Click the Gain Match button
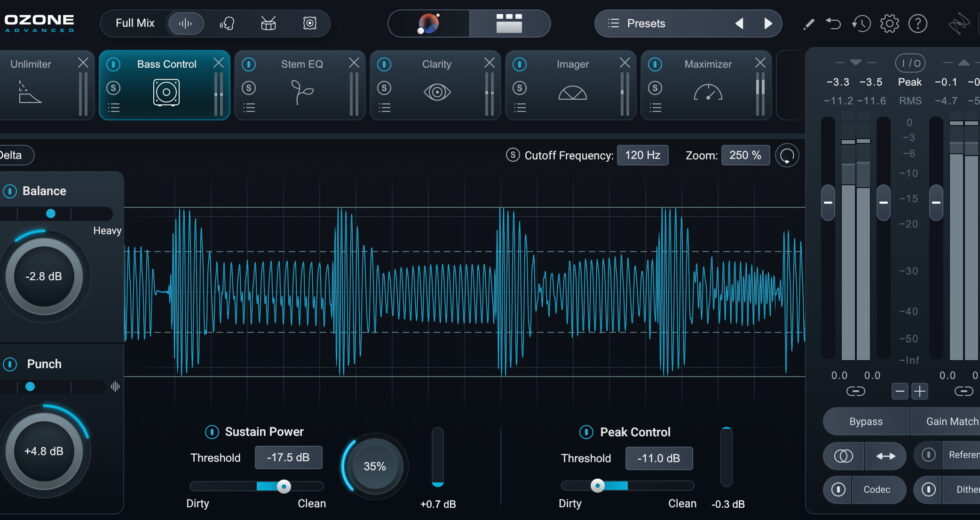Screen dimensions: 980x520 click(945, 422)
